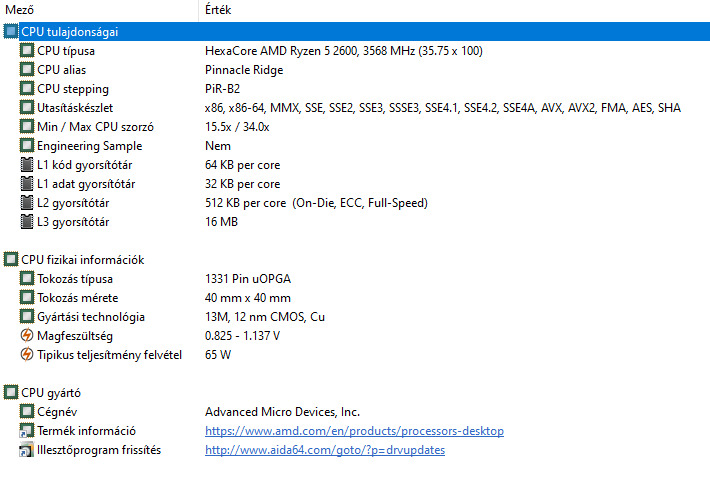Click the L1 kód gyorsítótár chip icon
The image size is (710, 477).
(27, 165)
